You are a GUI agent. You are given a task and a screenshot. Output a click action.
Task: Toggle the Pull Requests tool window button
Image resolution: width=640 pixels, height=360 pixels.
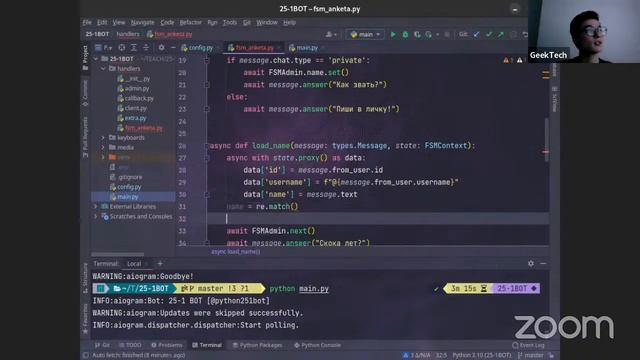(85, 137)
